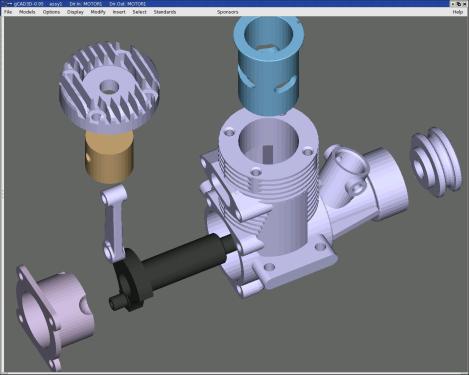Select the connecting rod part

(x=113, y=223)
